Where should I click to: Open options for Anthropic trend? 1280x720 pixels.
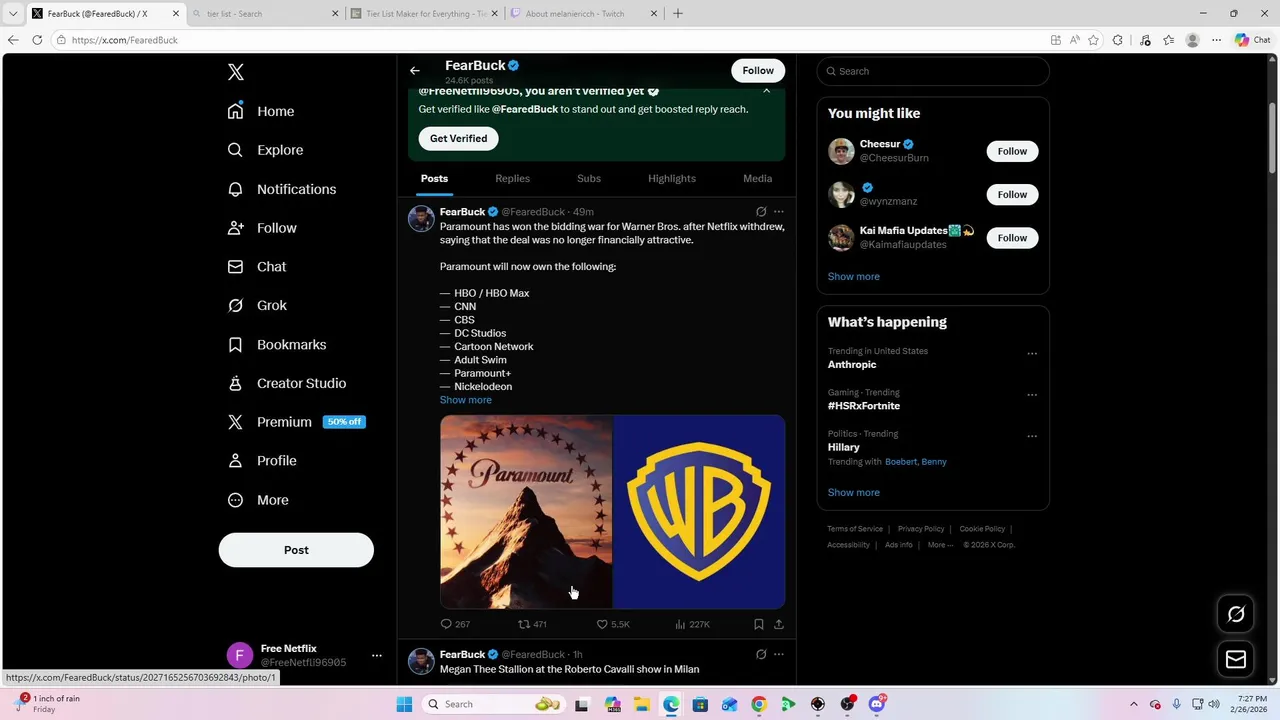[1032, 353]
